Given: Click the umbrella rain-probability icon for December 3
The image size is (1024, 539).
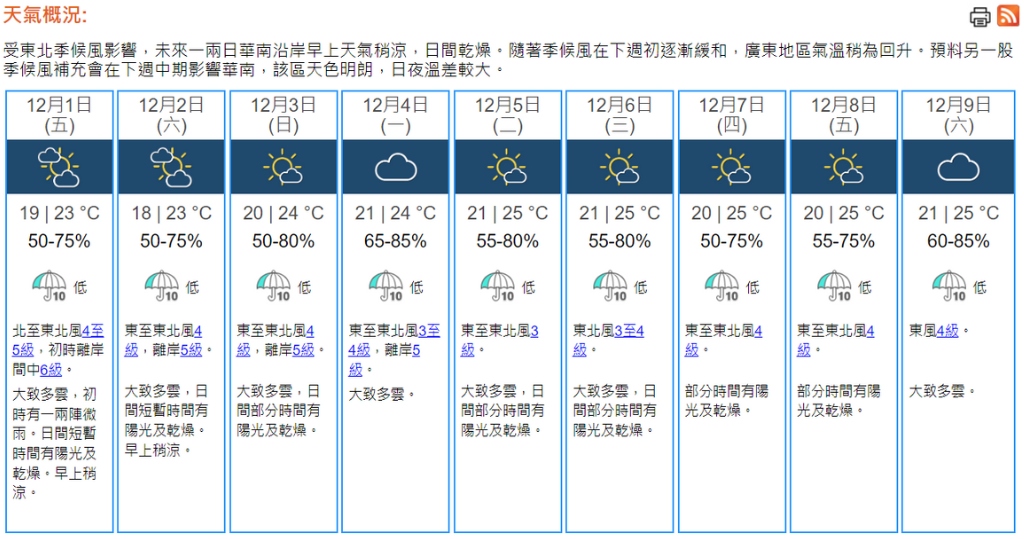Looking at the screenshot, I should (273, 286).
